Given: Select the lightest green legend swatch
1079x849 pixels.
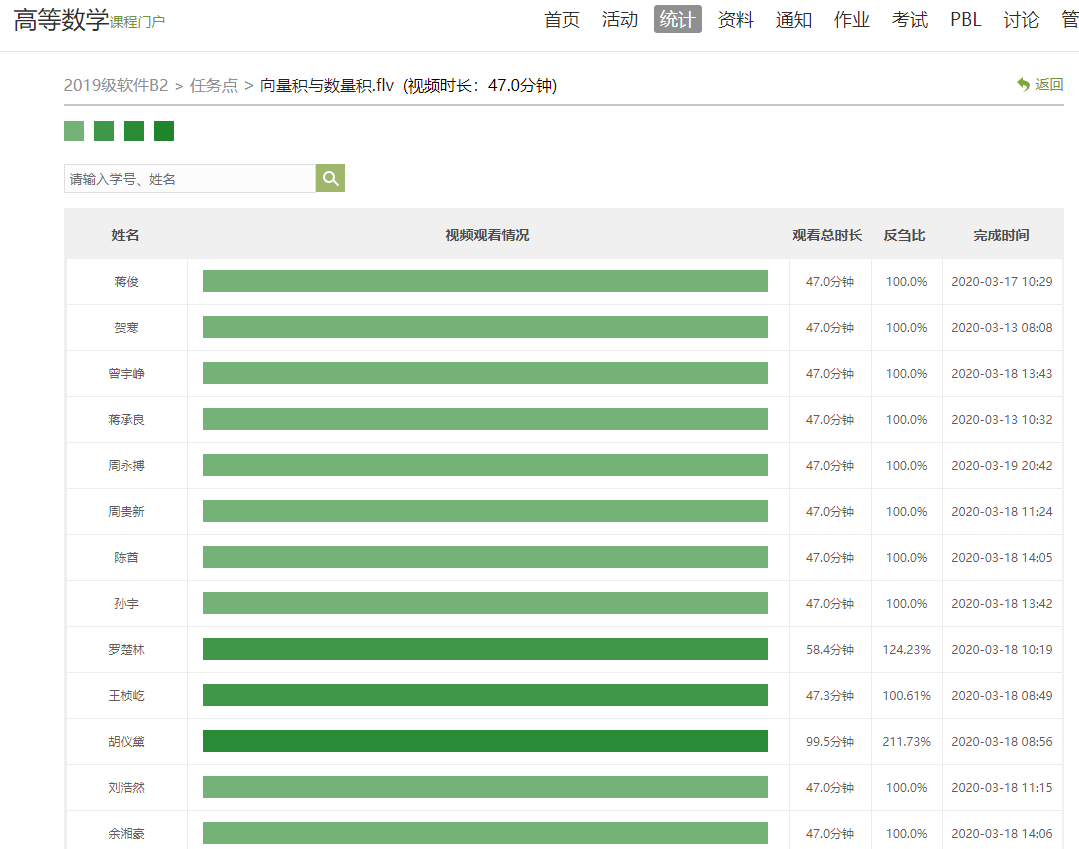Looking at the screenshot, I should [x=74, y=131].
